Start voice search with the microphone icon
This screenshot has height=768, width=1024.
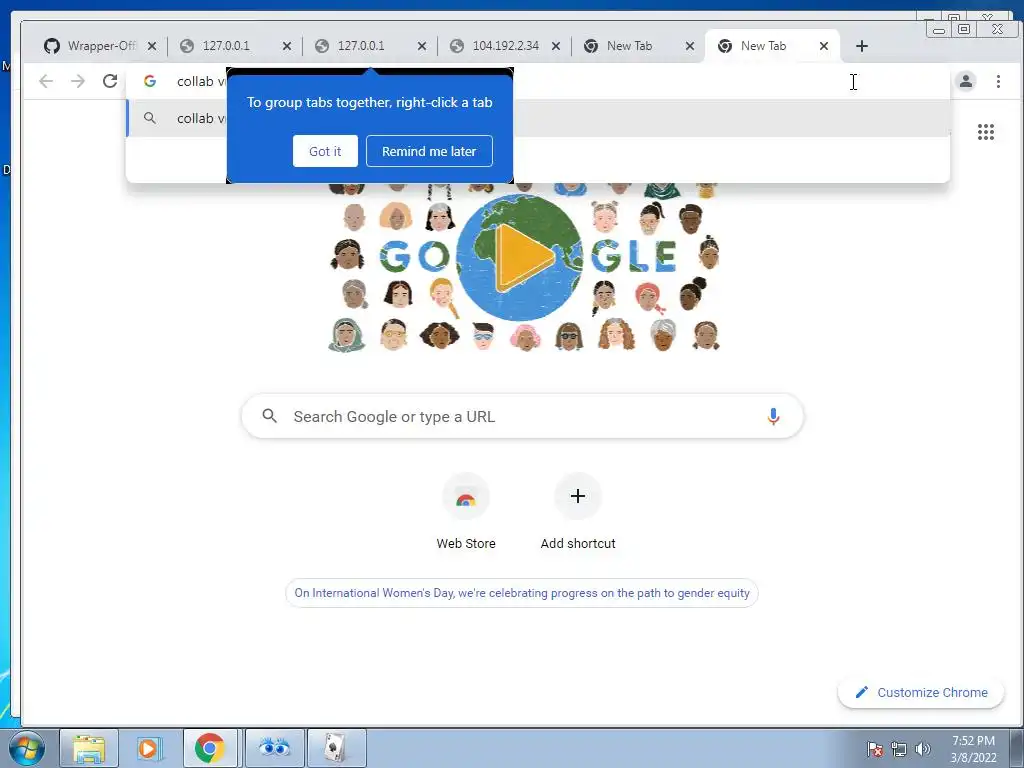[x=773, y=416]
